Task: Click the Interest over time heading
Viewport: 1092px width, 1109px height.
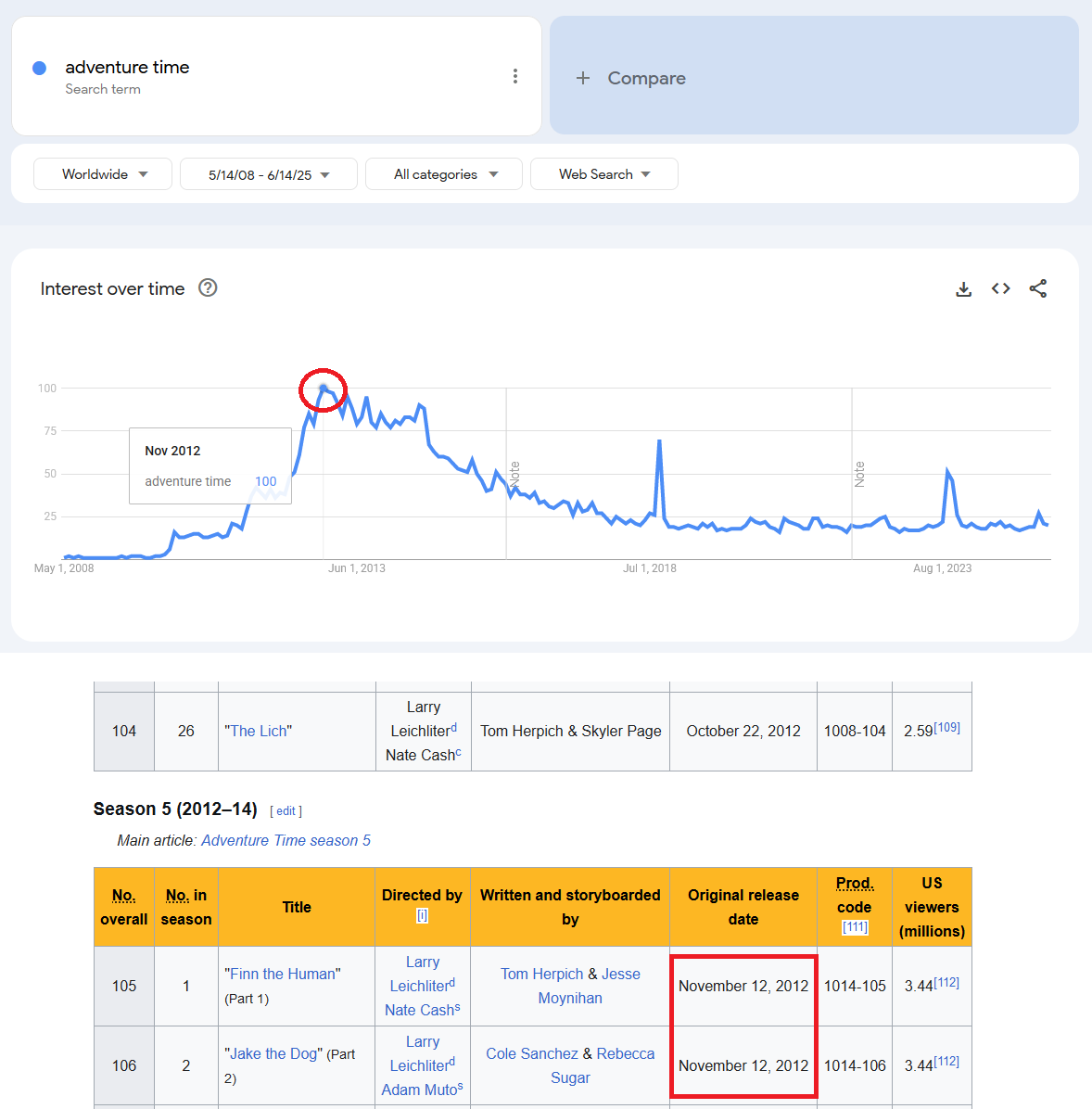Action: point(112,288)
